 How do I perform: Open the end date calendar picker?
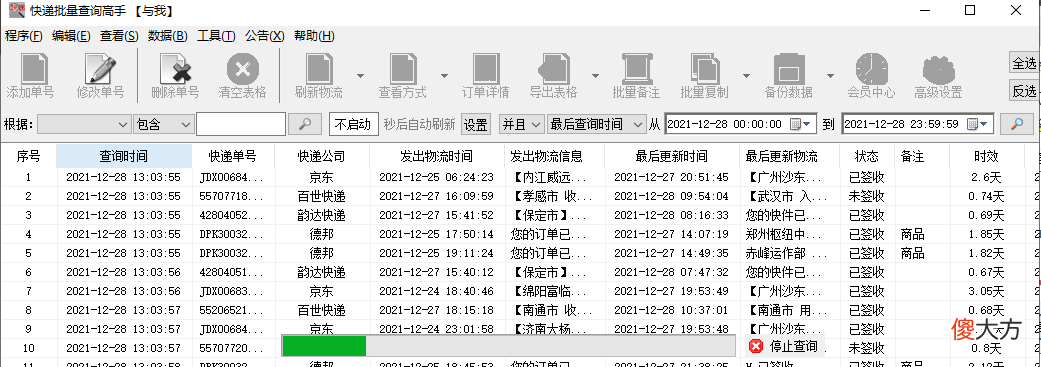coord(977,124)
